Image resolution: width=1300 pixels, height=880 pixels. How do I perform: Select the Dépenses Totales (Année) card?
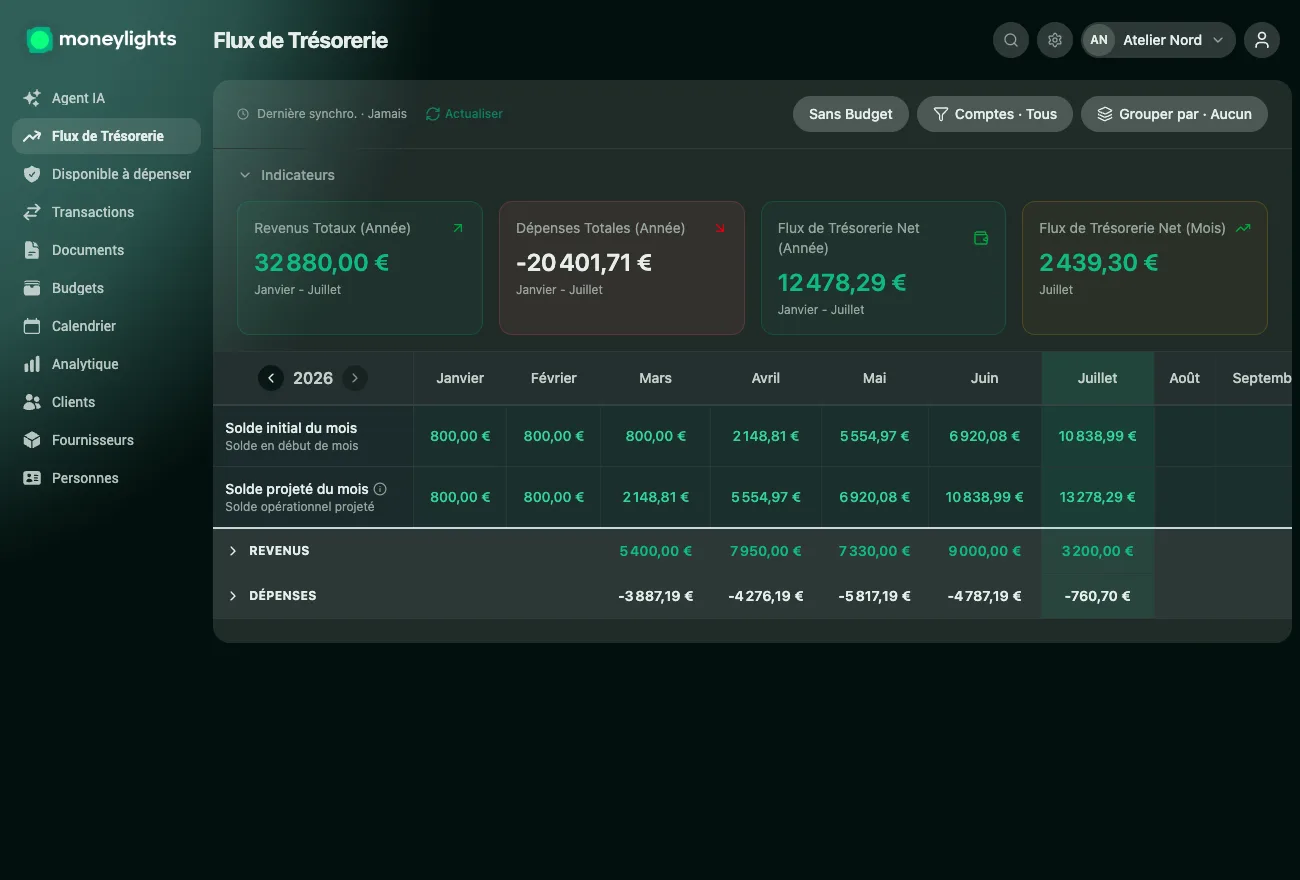pyautogui.click(x=622, y=268)
